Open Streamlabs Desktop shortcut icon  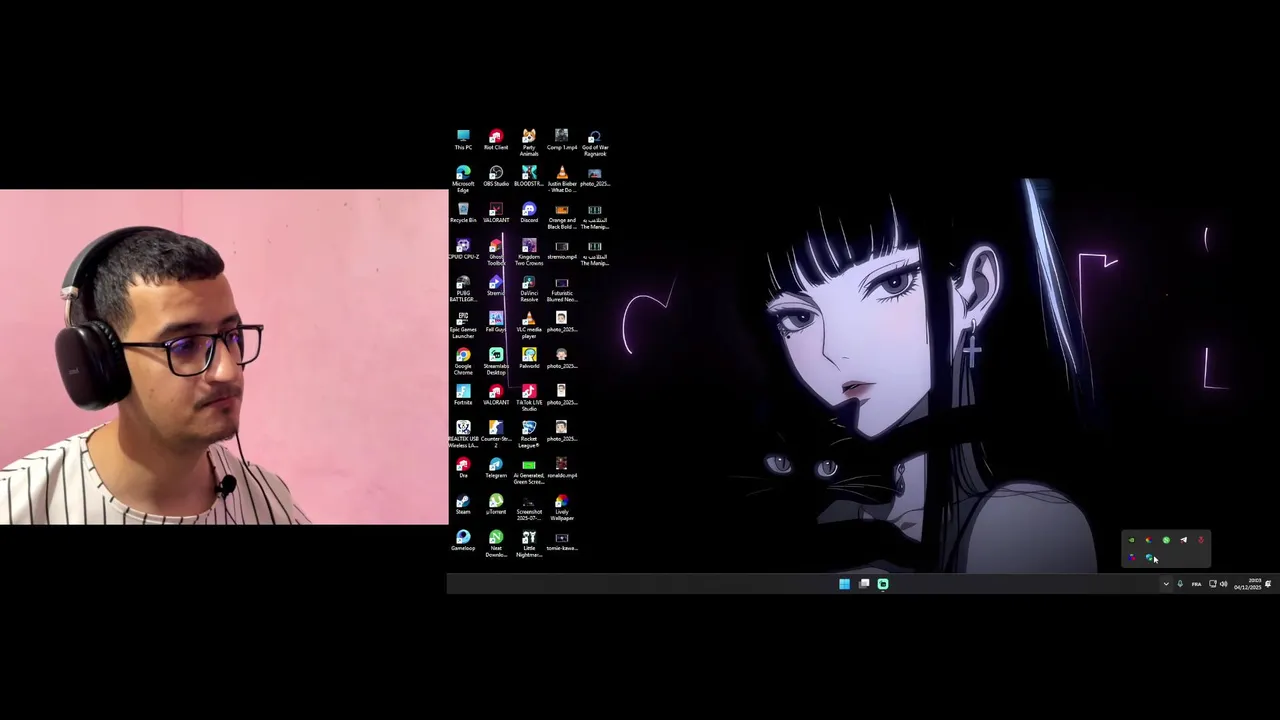click(496, 362)
